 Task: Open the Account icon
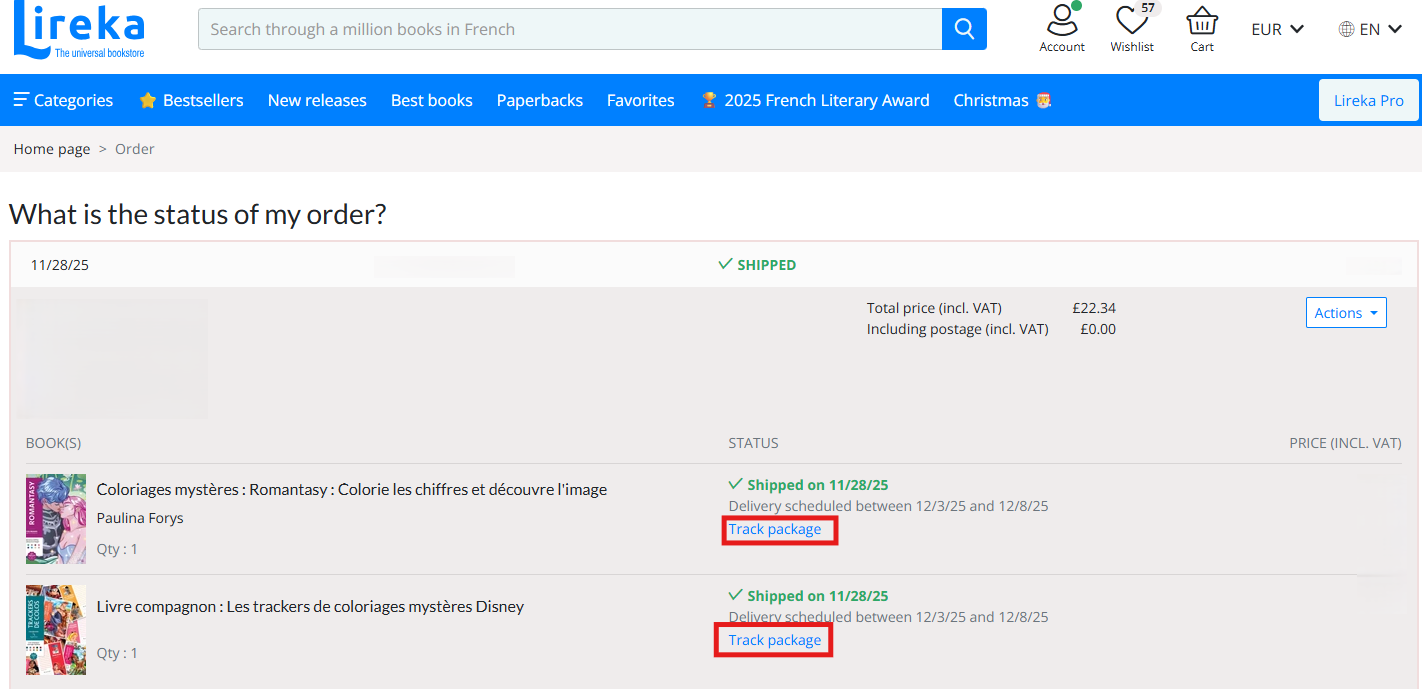tap(1061, 21)
